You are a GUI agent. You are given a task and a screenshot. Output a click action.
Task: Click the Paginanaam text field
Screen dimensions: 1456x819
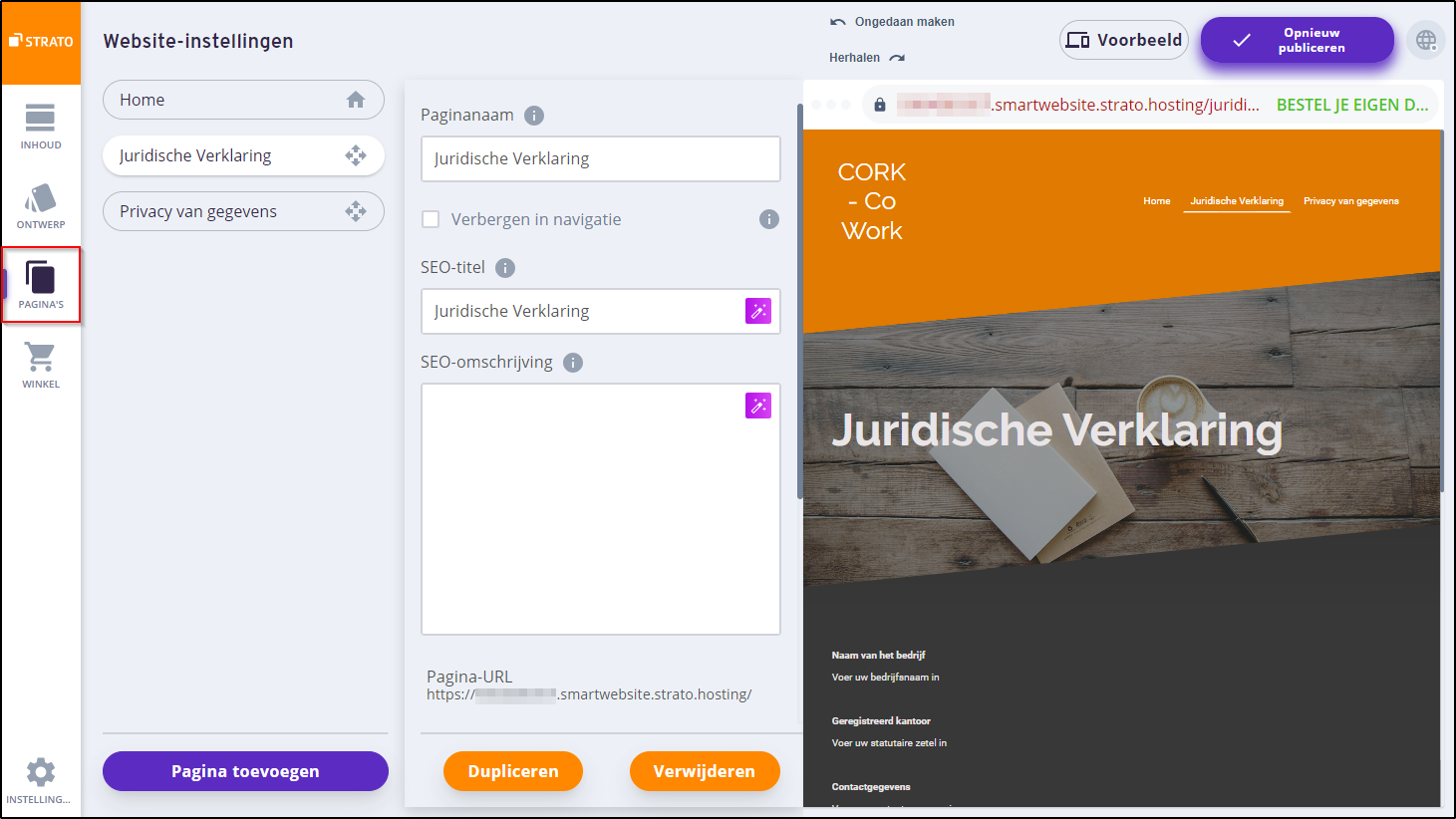600,159
